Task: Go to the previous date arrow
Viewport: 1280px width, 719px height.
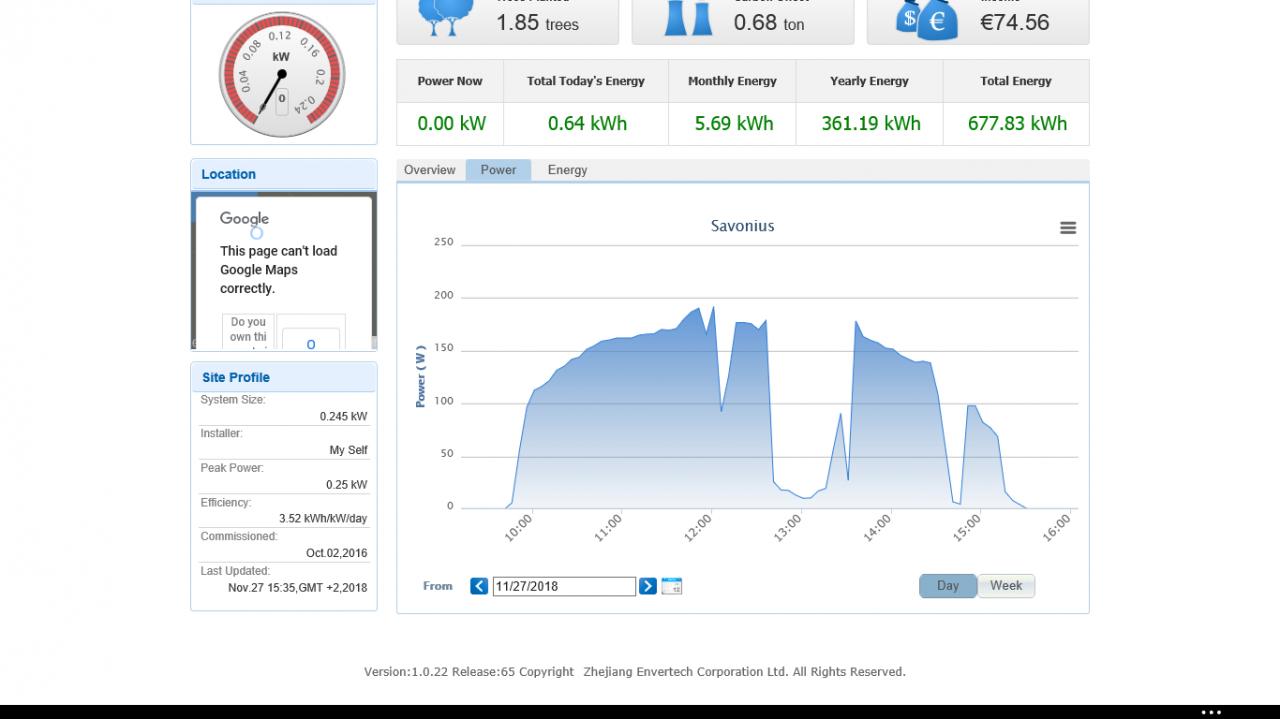Action: coord(479,586)
